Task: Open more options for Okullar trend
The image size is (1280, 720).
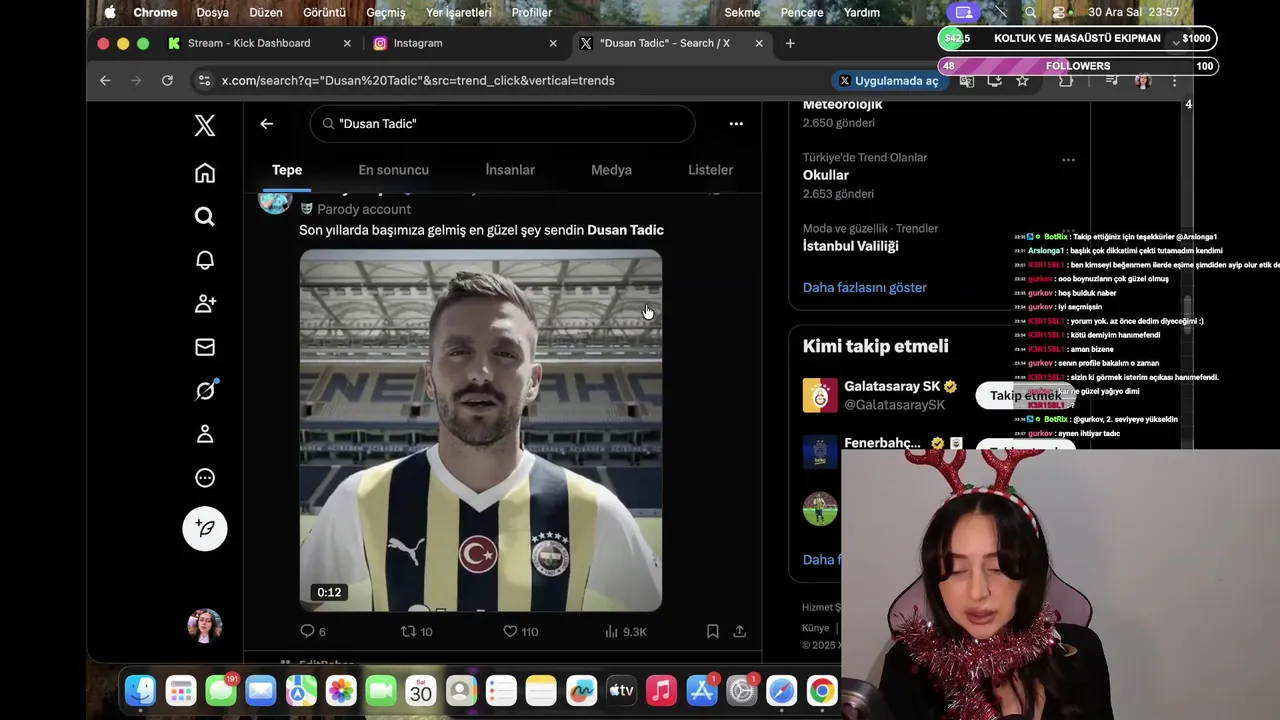Action: pyautogui.click(x=1068, y=160)
